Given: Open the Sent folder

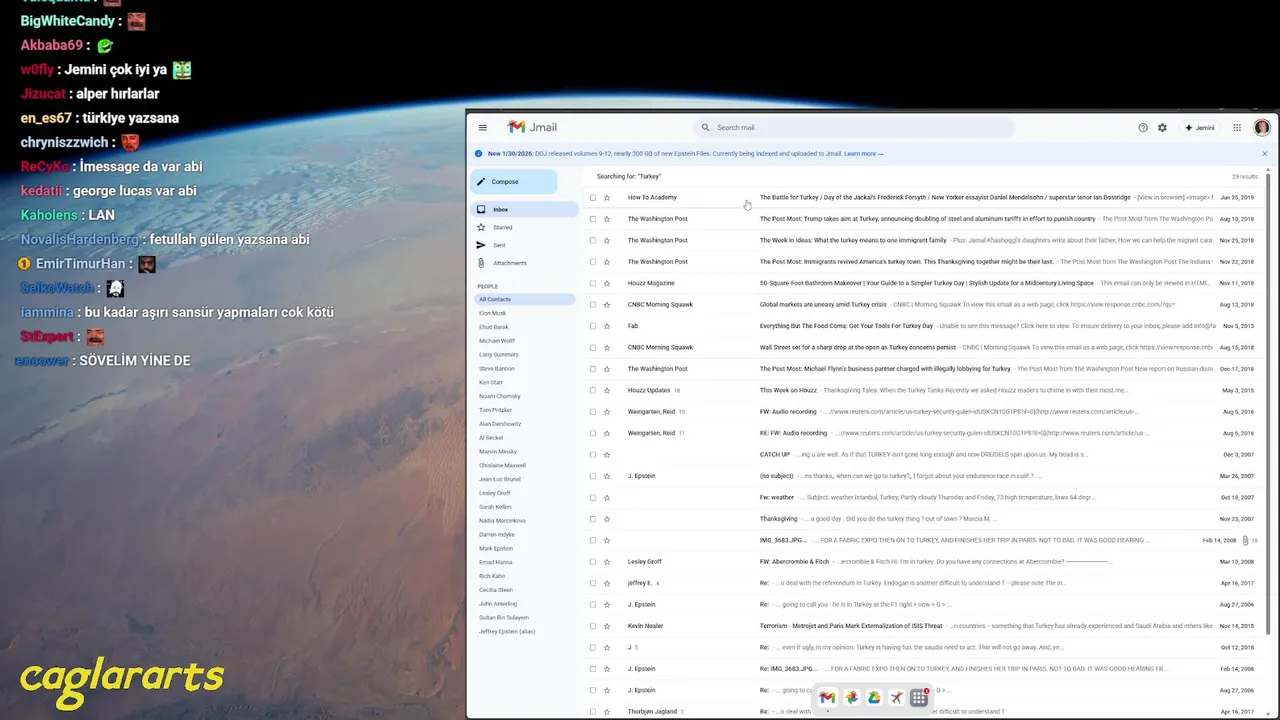Looking at the screenshot, I should (x=524, y=245).
